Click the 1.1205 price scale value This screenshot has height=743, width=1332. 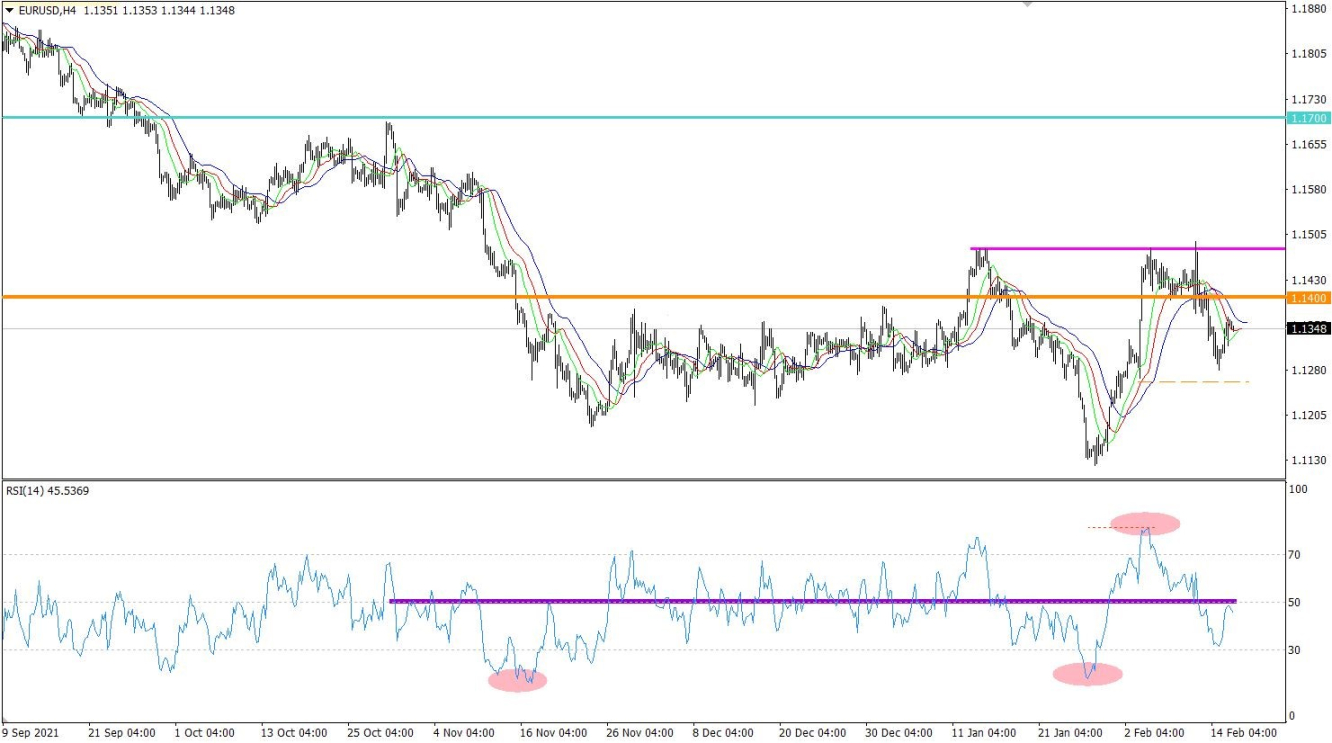click(x=1308, y=416)
